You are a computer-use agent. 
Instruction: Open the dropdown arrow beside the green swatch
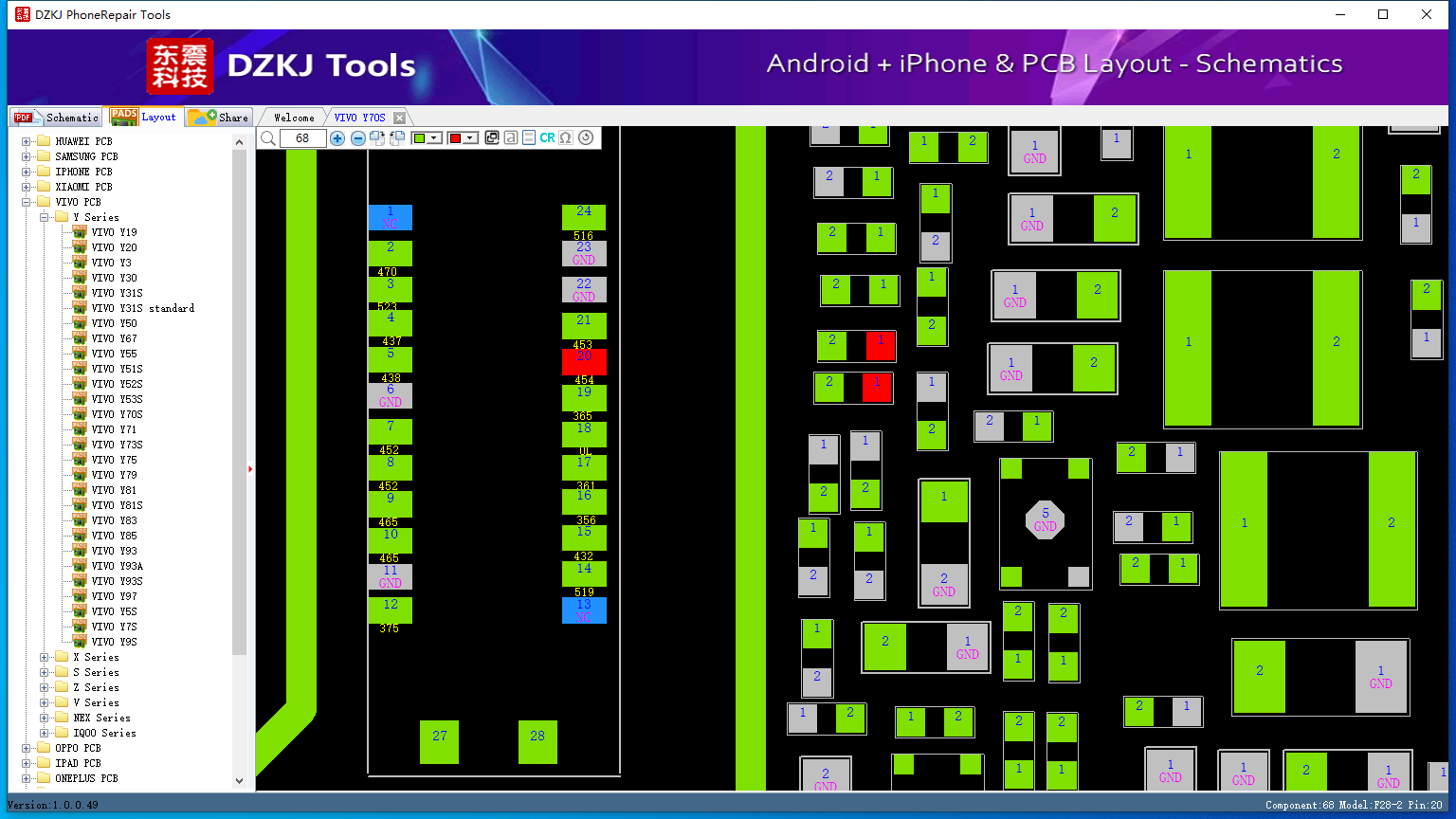435,138
